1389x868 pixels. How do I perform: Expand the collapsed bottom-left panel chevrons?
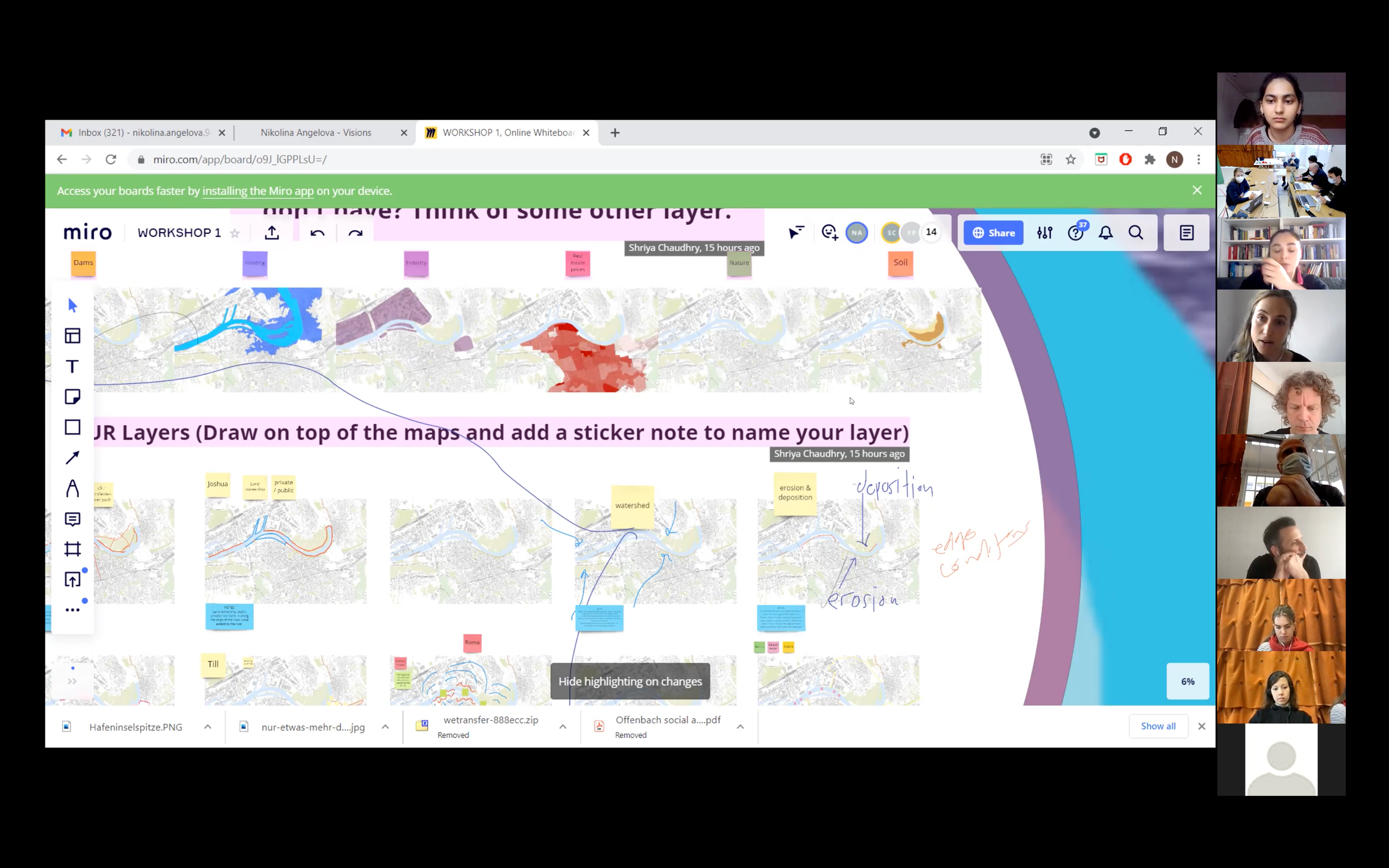click(x=72, y=681)
